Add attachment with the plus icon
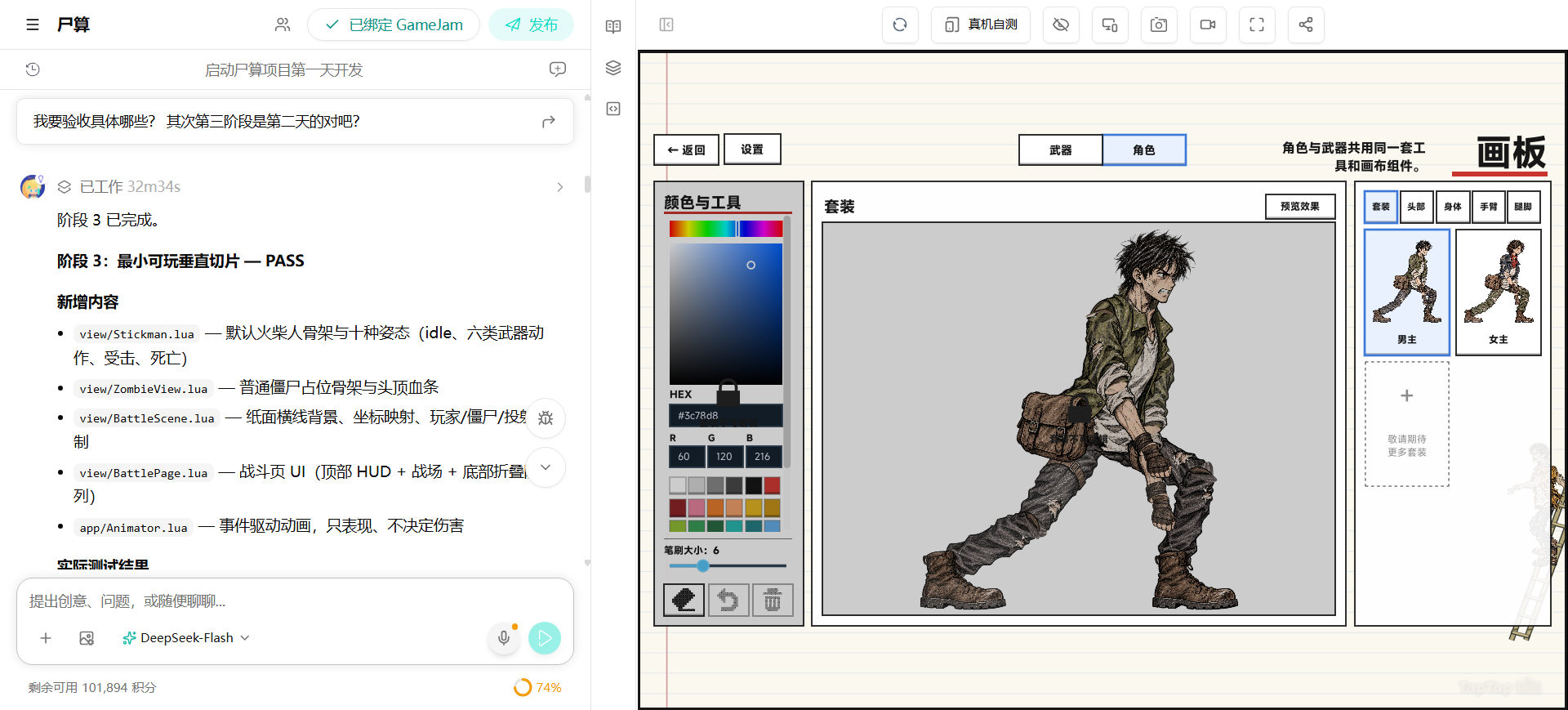This screenshot has width=1568, height=710. pyautogui.click(x=46, y=638)
